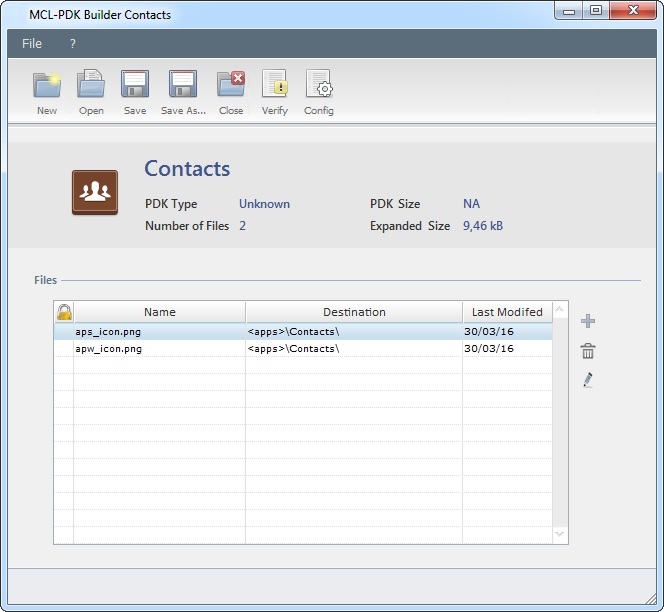Click the Contacts application icon
This screenshot has width=664, height=612.
95,193
